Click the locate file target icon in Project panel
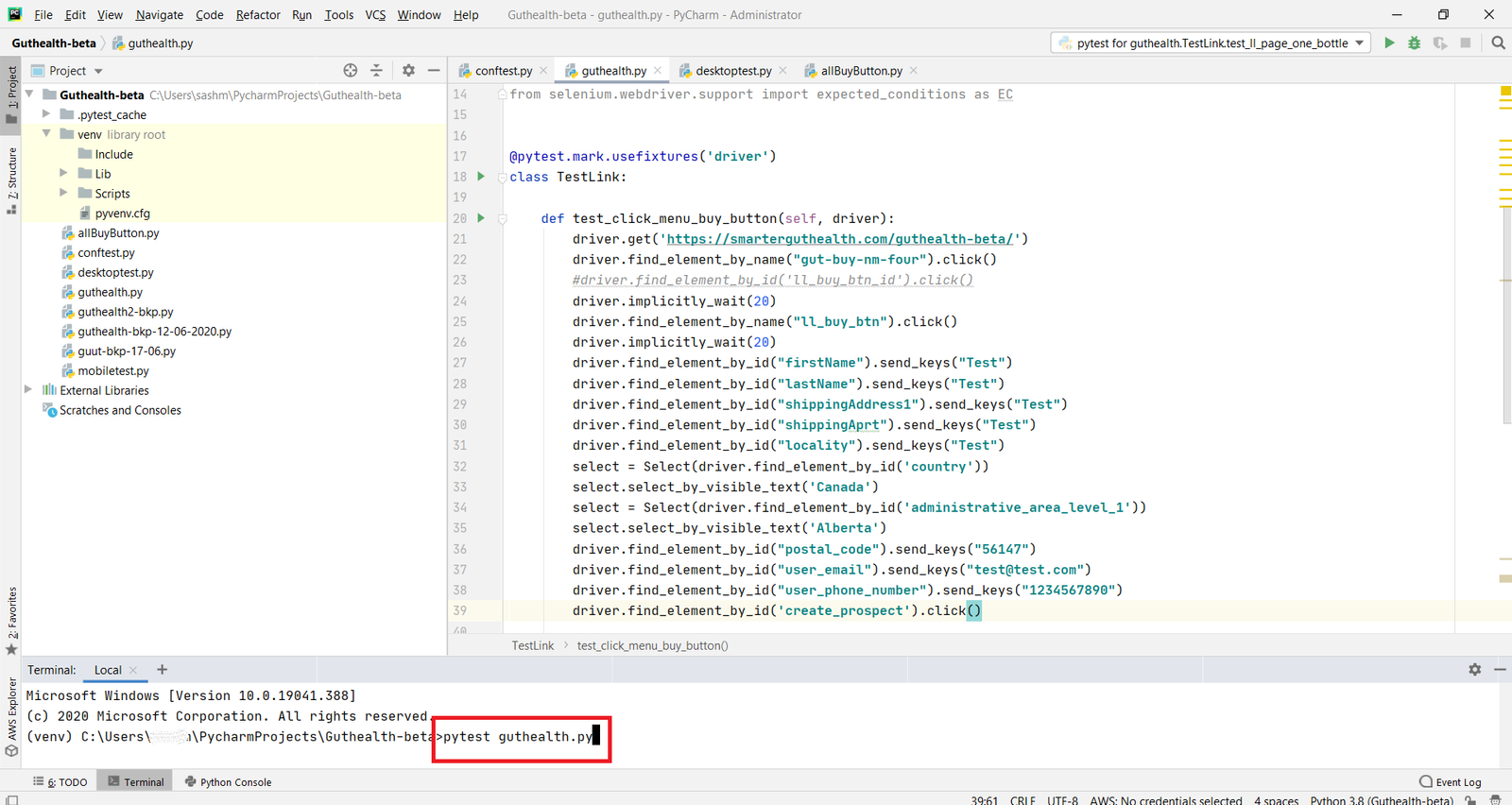The width and height of the screenshot is (1512, 805). point(351,71)
